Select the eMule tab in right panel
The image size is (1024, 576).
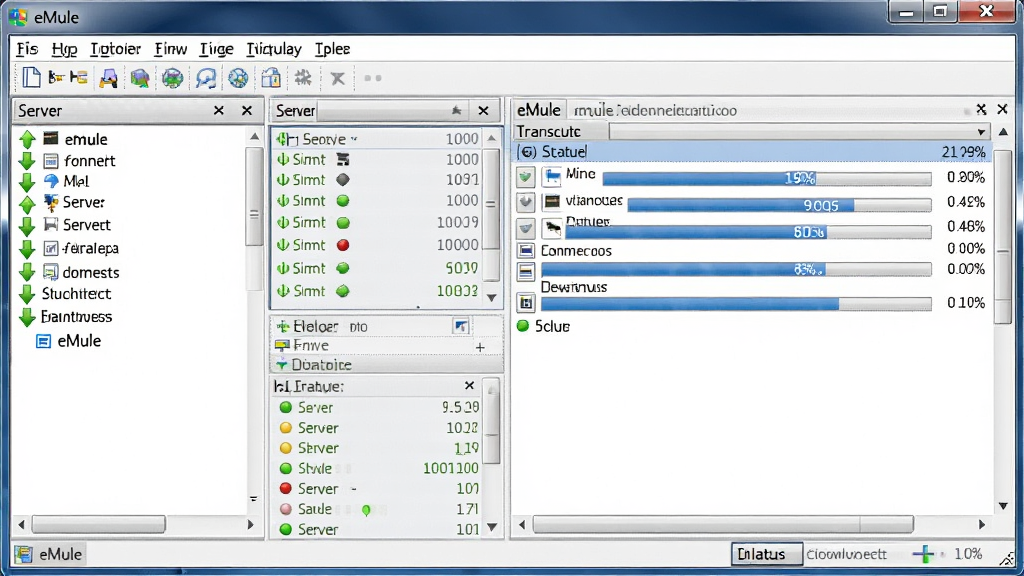[x=539, y=110]
